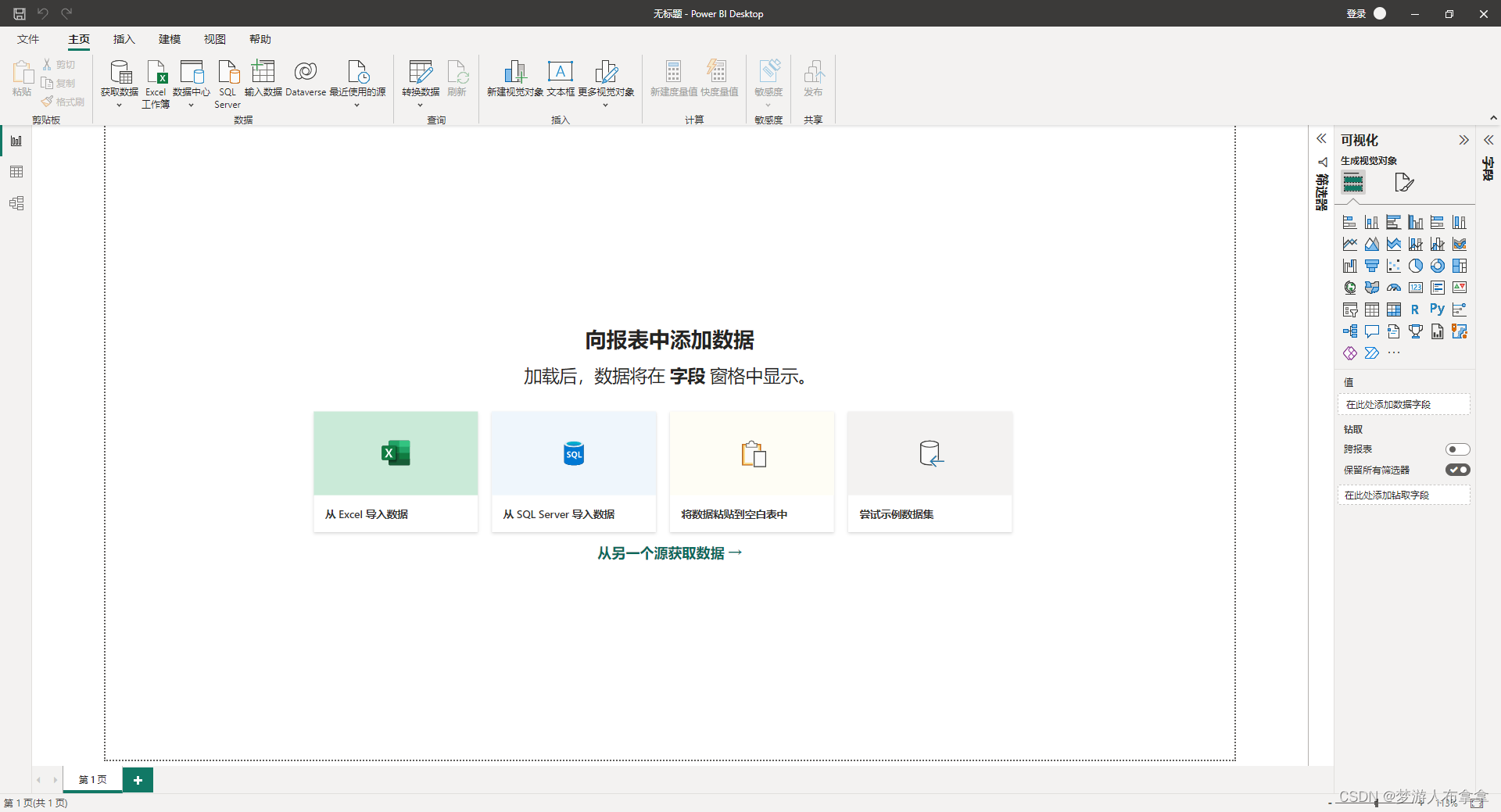
Task: Switch to the 插入 ribbon tab
Action: pyautogui.click(x=124, y=39)
